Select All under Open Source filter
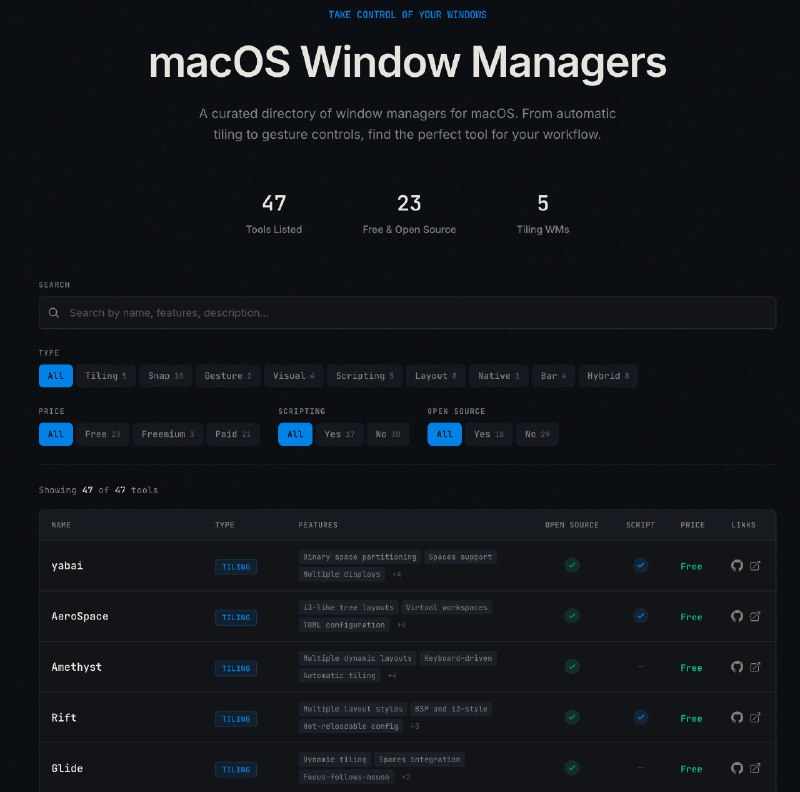800x792 pixels. click(x=444, y=434)
